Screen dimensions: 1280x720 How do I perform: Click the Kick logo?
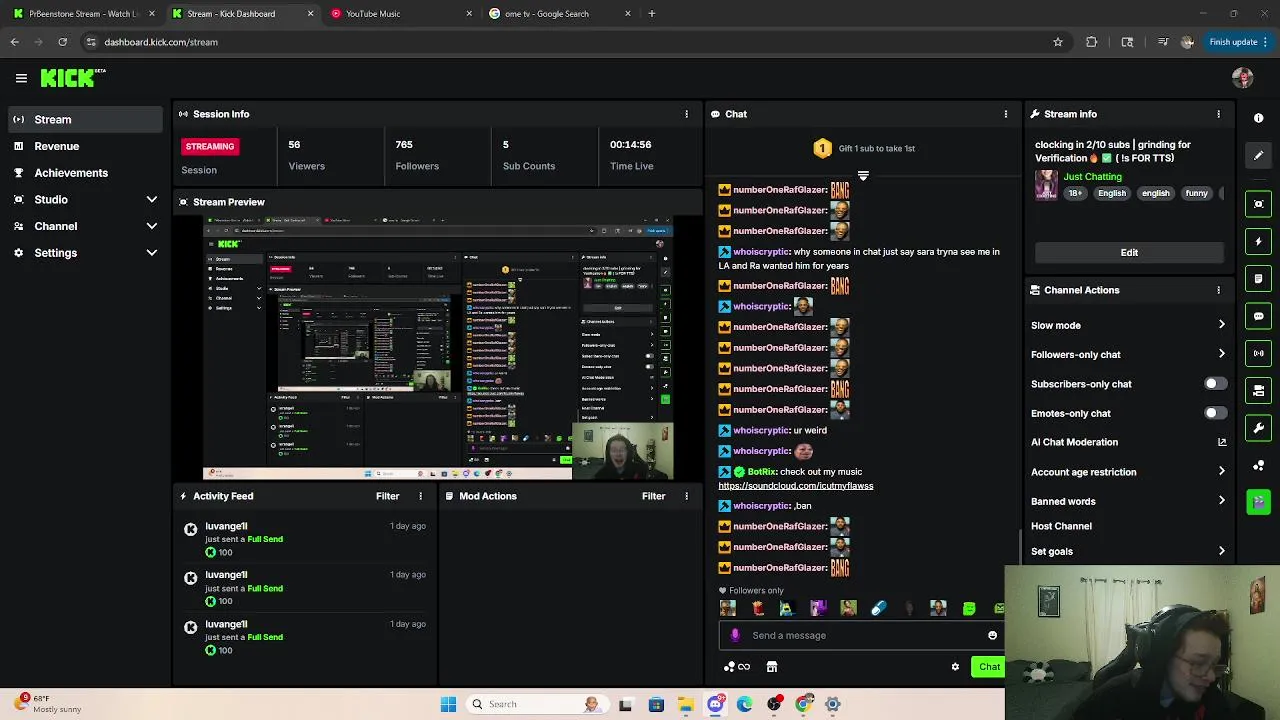pos(72,78)
